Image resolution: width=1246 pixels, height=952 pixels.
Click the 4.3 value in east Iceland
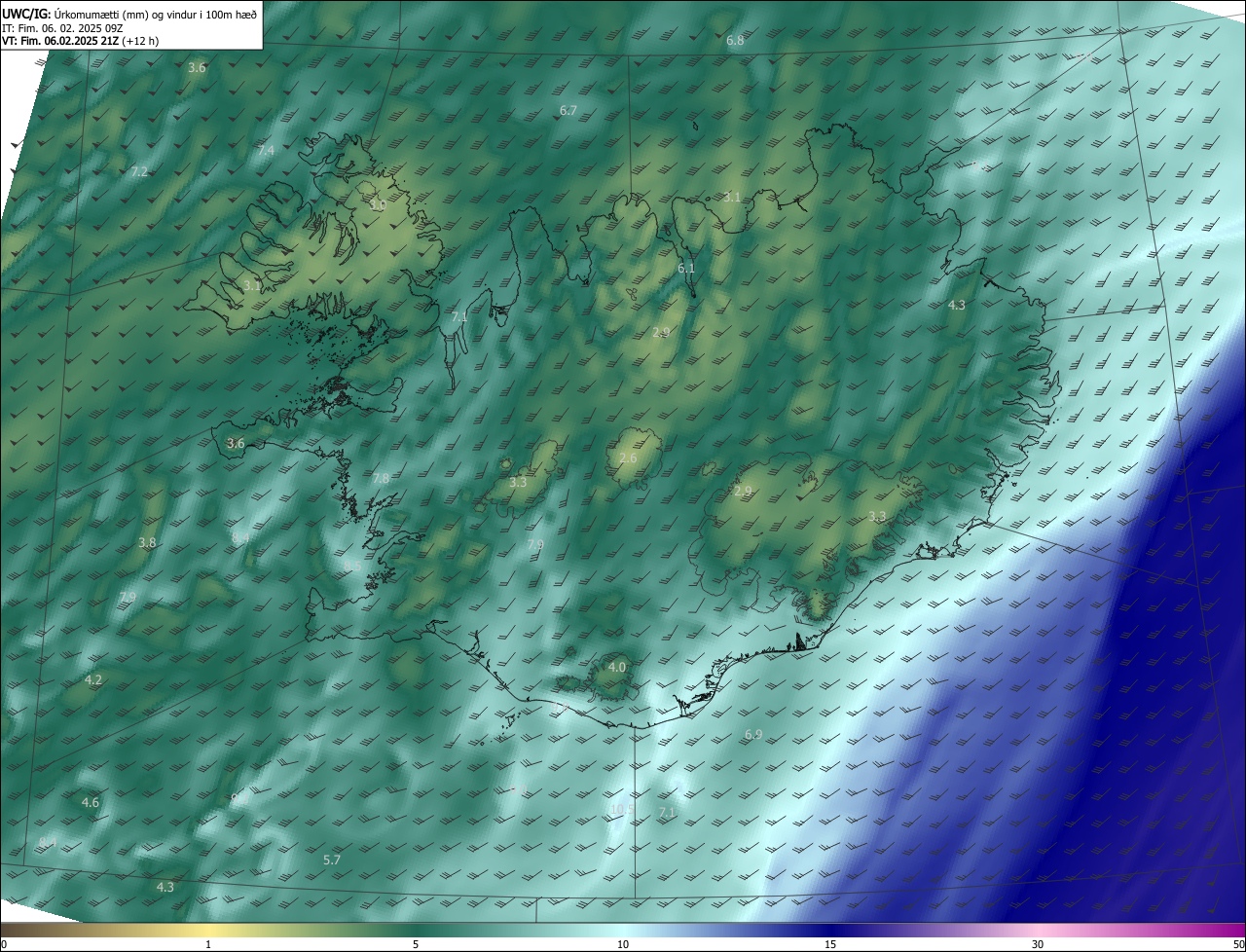[957, 305]
